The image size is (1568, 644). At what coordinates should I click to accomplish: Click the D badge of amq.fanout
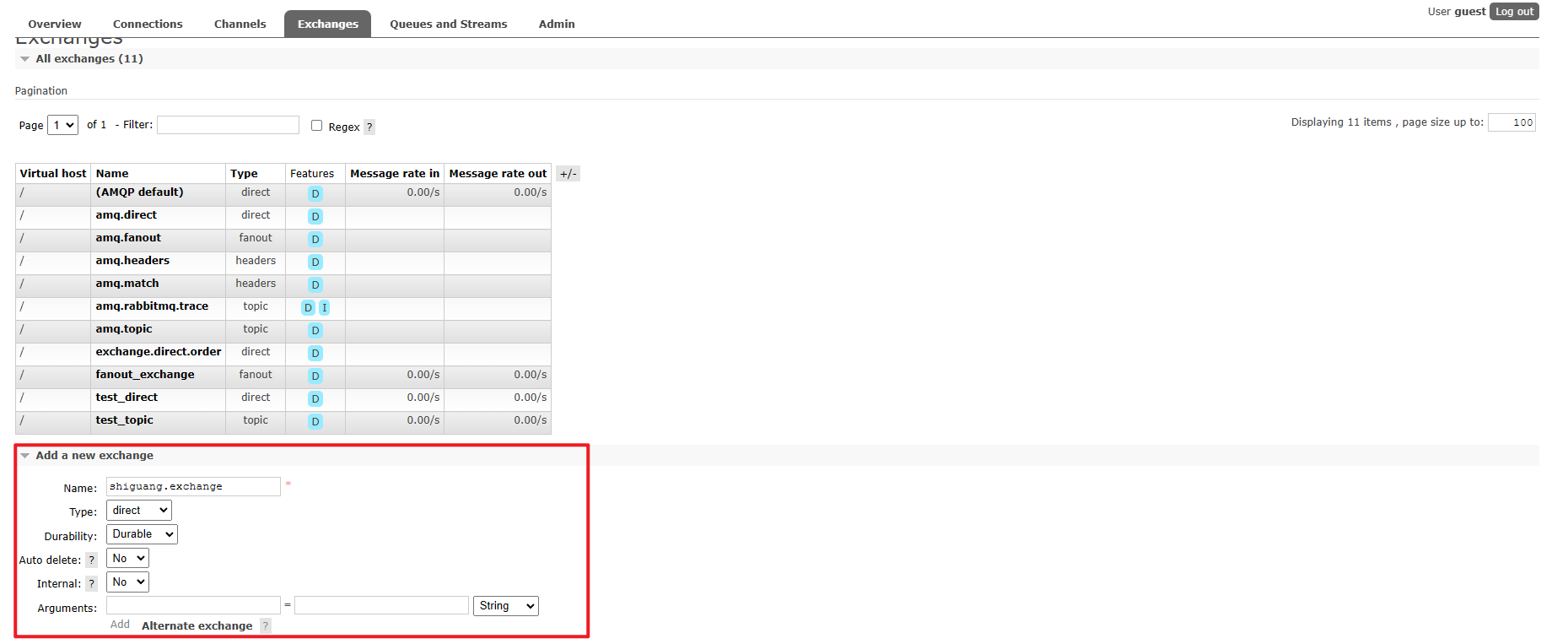(x=315, y=239)
